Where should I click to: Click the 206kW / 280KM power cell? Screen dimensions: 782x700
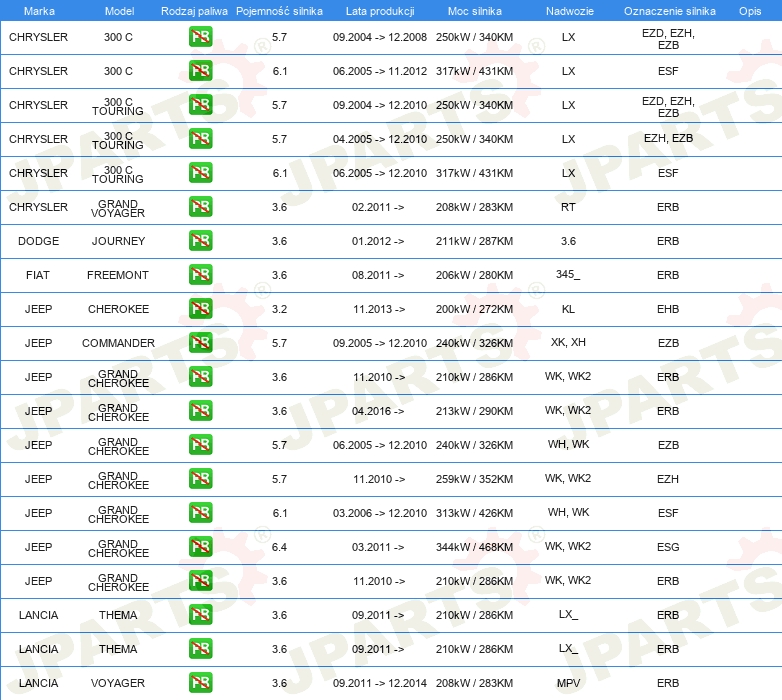(474, 275)
